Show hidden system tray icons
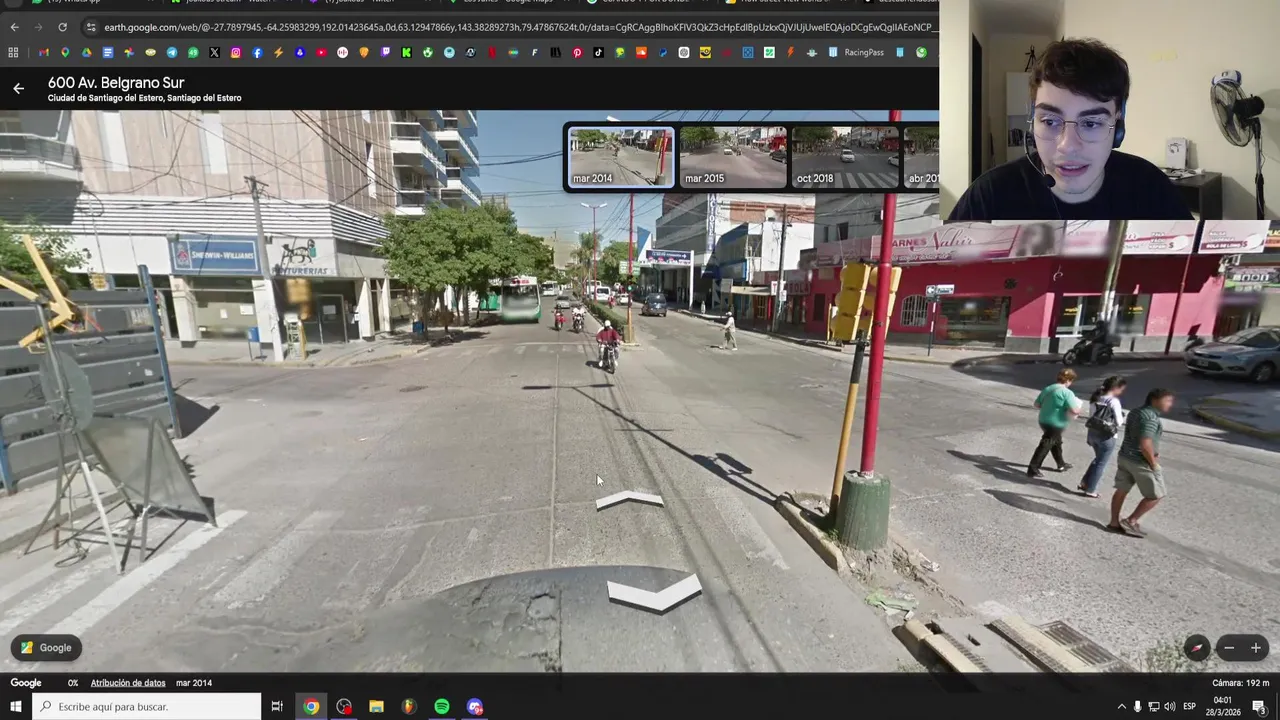The height and width of the screenshot is (720, 1280). [1121, 707]
